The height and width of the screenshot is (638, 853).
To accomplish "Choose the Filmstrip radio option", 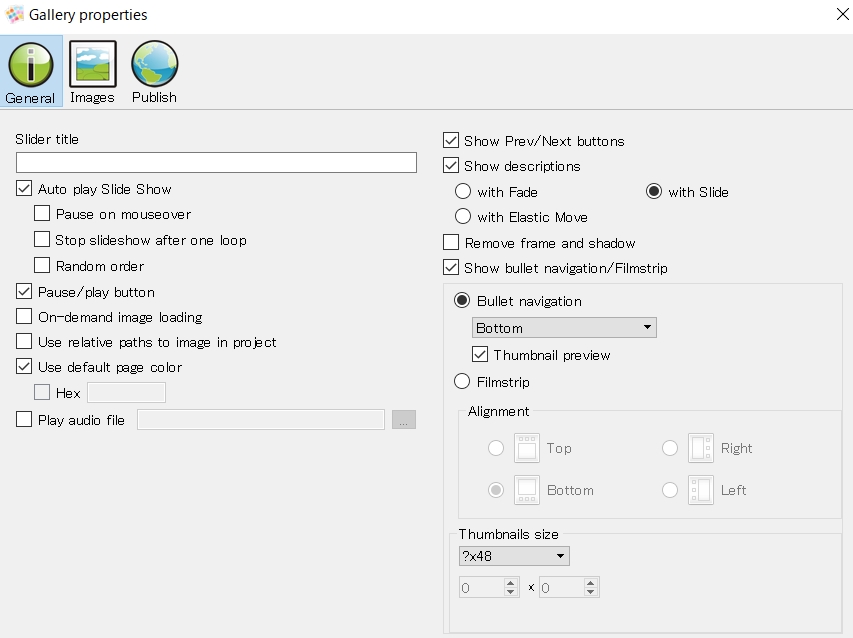I will tap(462, 381).
